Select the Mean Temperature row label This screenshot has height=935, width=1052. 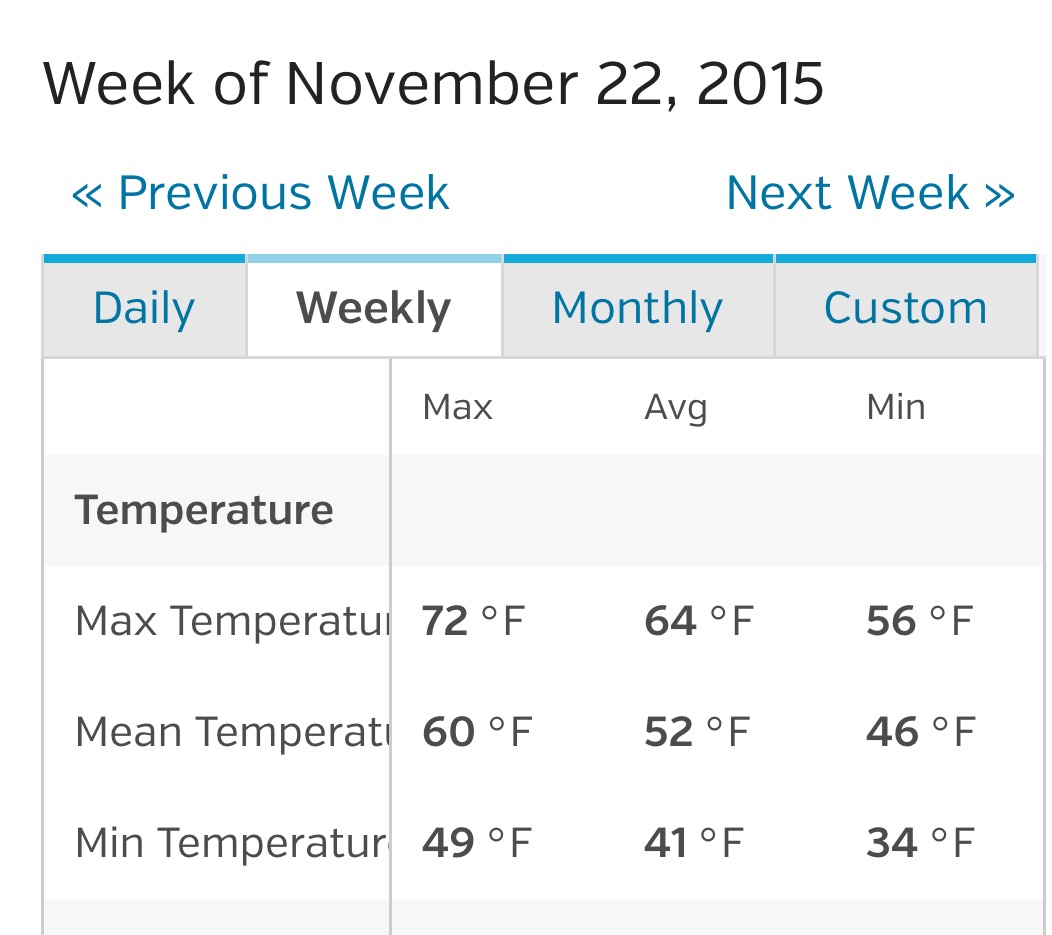point(232,732)
